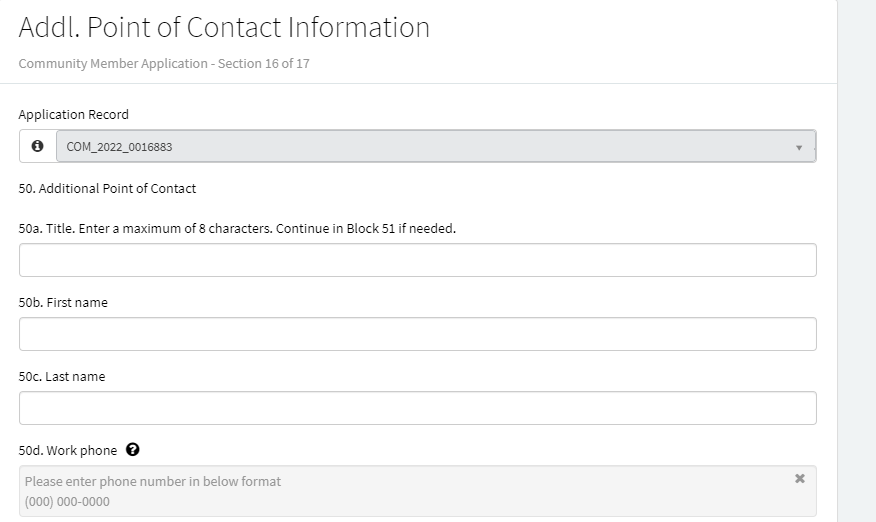876x522 pixels.
Task: Click the "50b. First name" label
Action: (63, 302)
